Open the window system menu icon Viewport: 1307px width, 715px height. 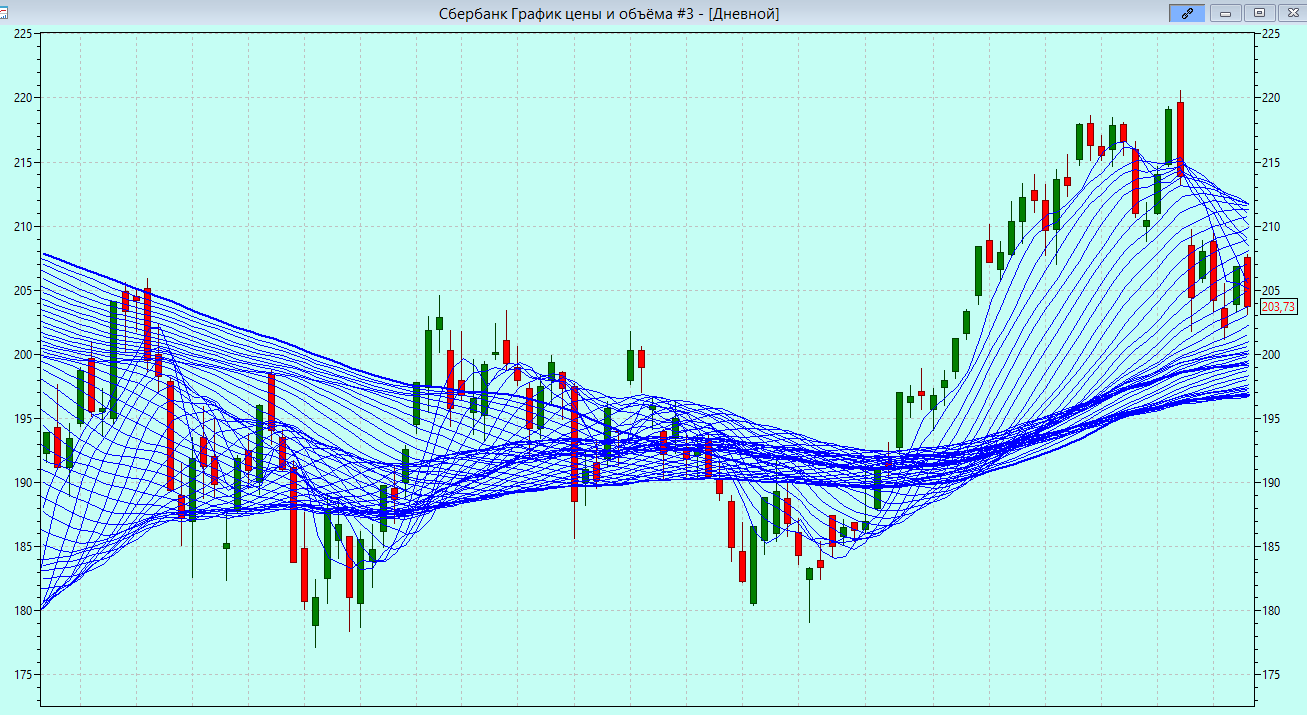coord(4,12)
